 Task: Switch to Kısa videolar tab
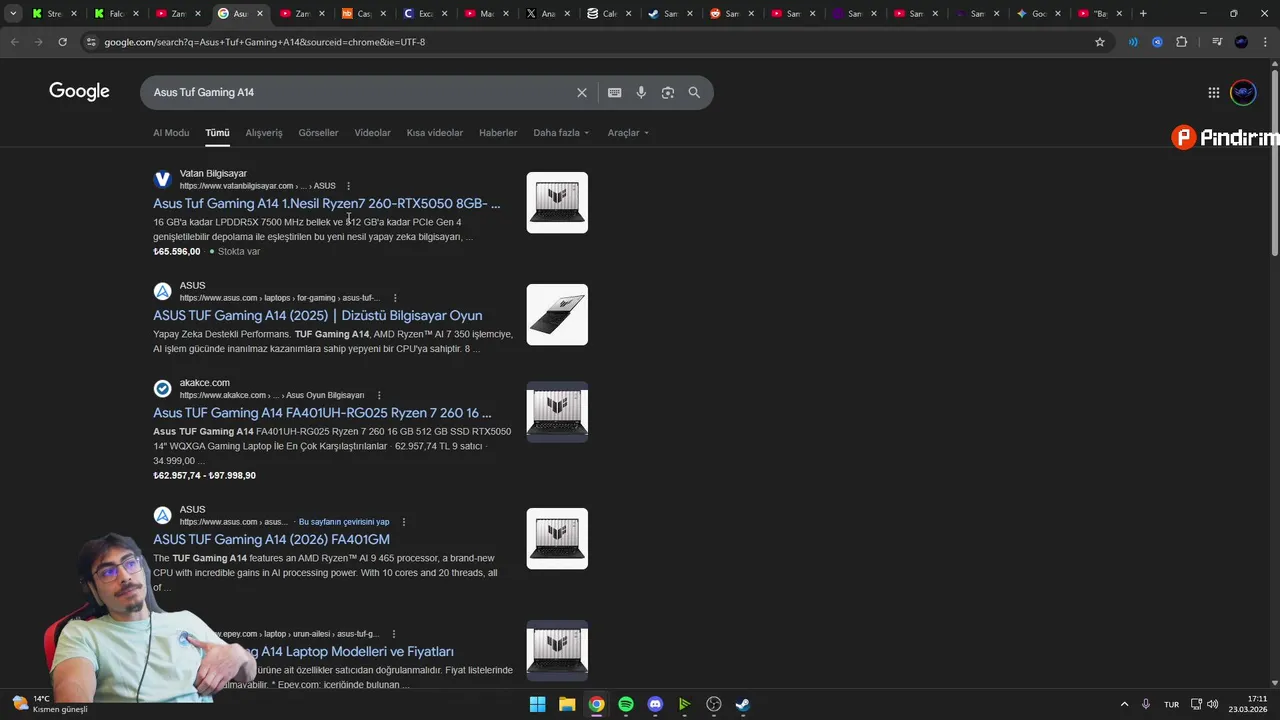coord(434,133)
